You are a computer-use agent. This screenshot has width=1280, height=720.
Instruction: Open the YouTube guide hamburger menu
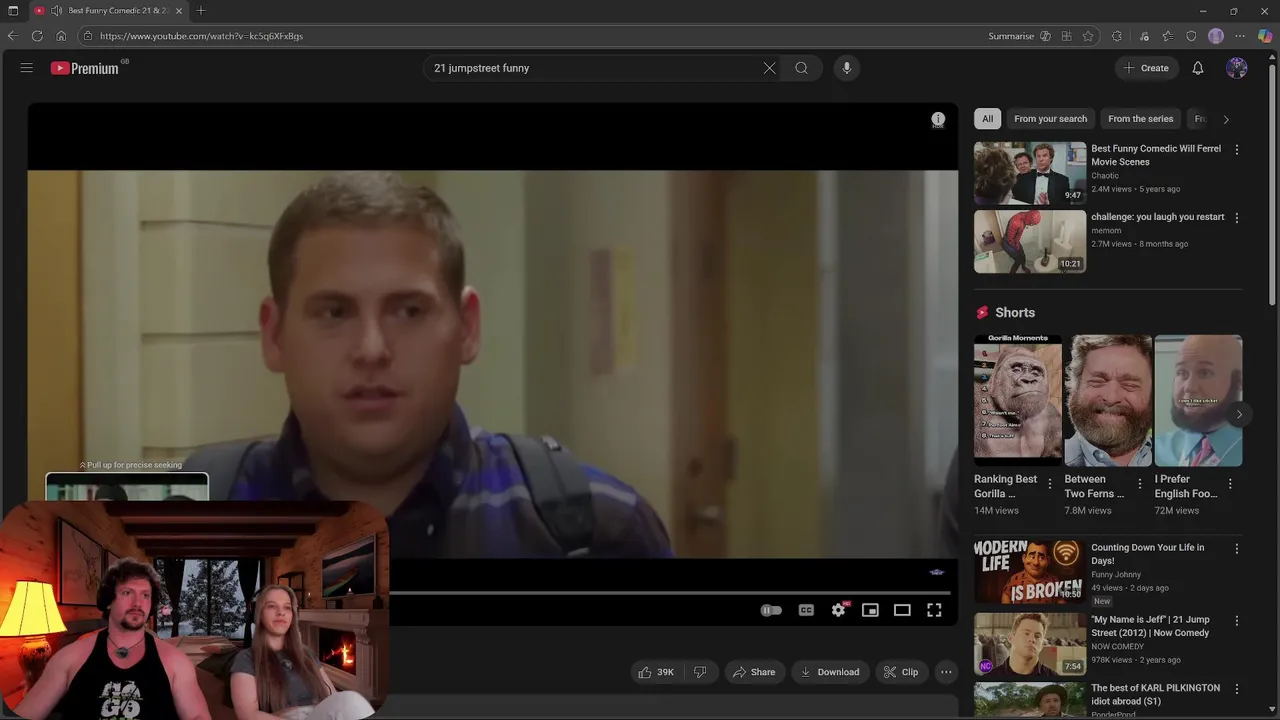click(27, 68)
